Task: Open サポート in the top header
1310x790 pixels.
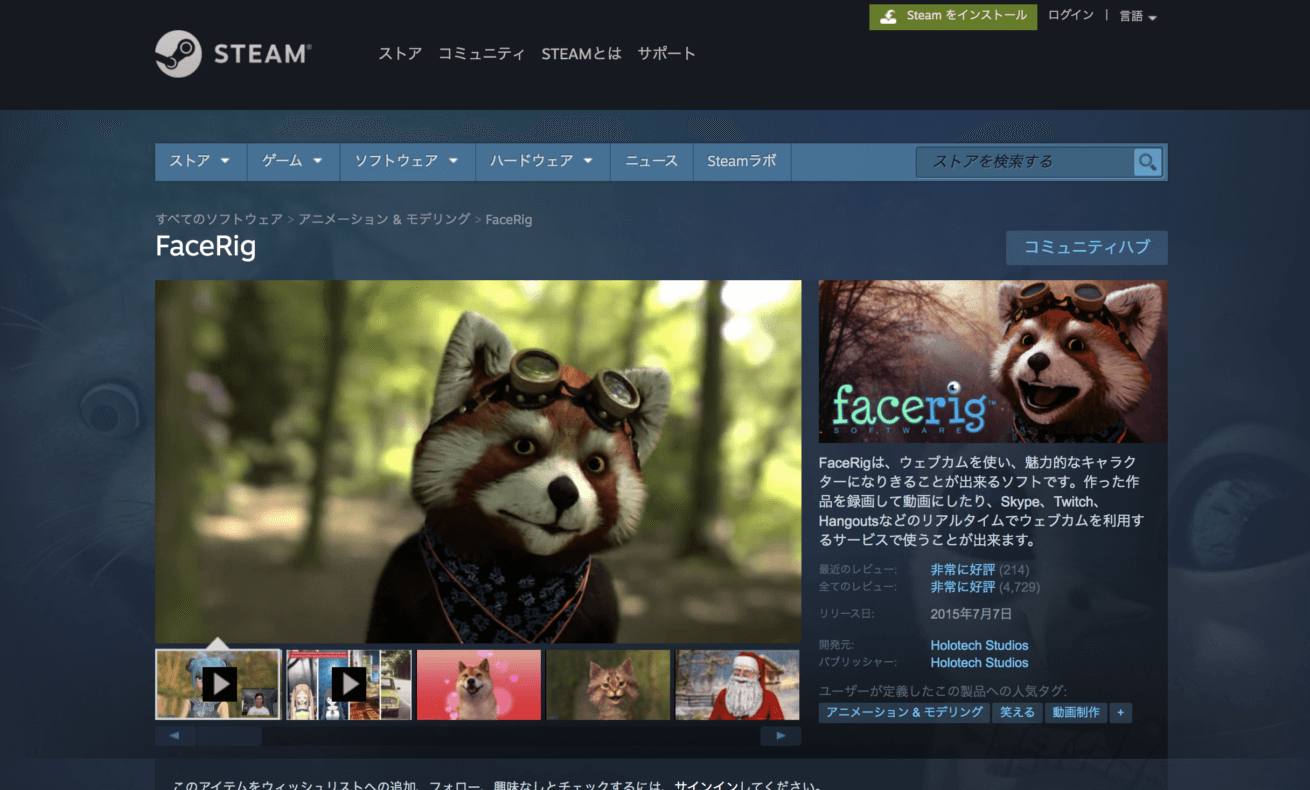Action: (666, 54)
